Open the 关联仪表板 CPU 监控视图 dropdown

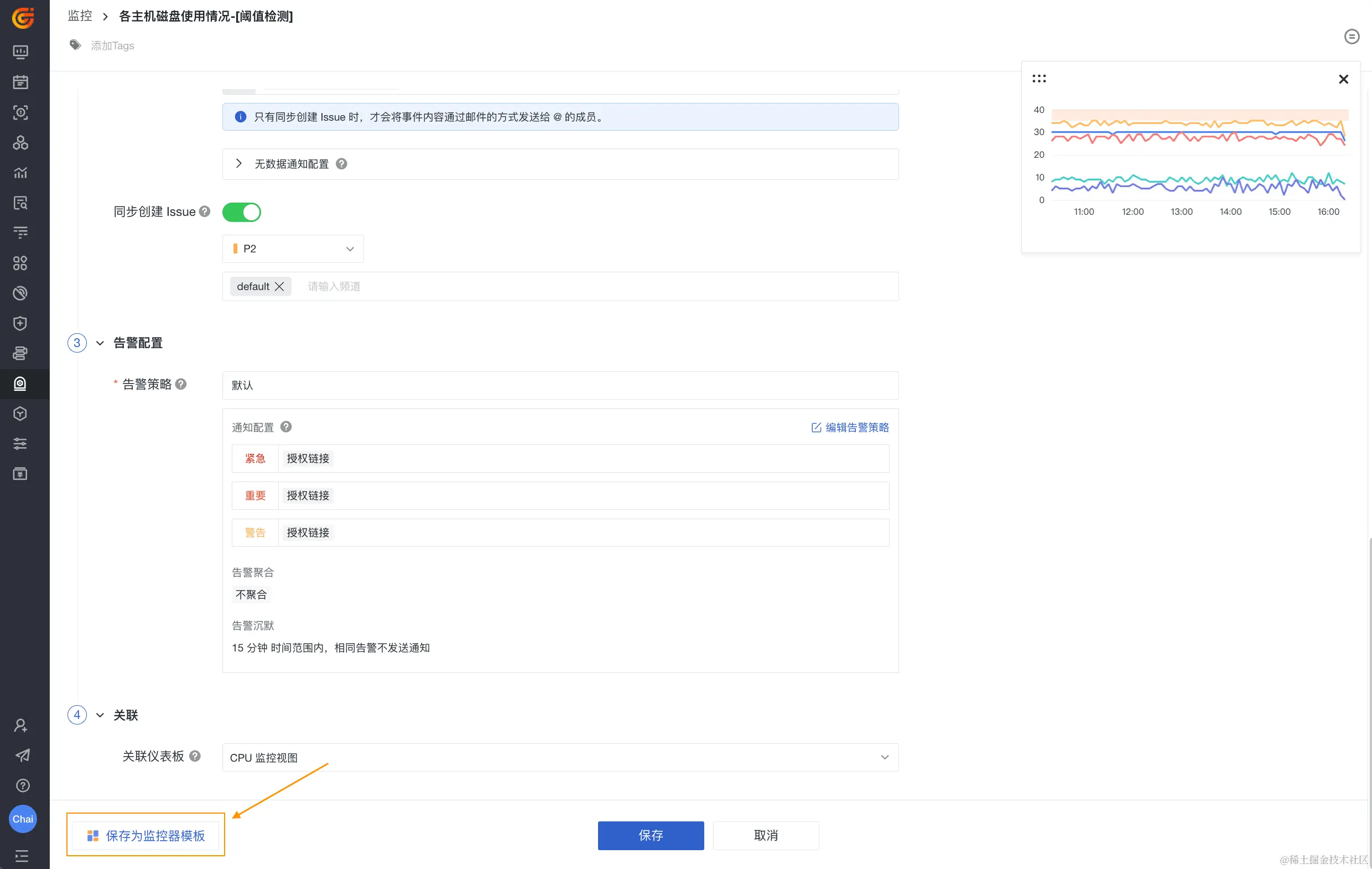click(x=559, y=757)
